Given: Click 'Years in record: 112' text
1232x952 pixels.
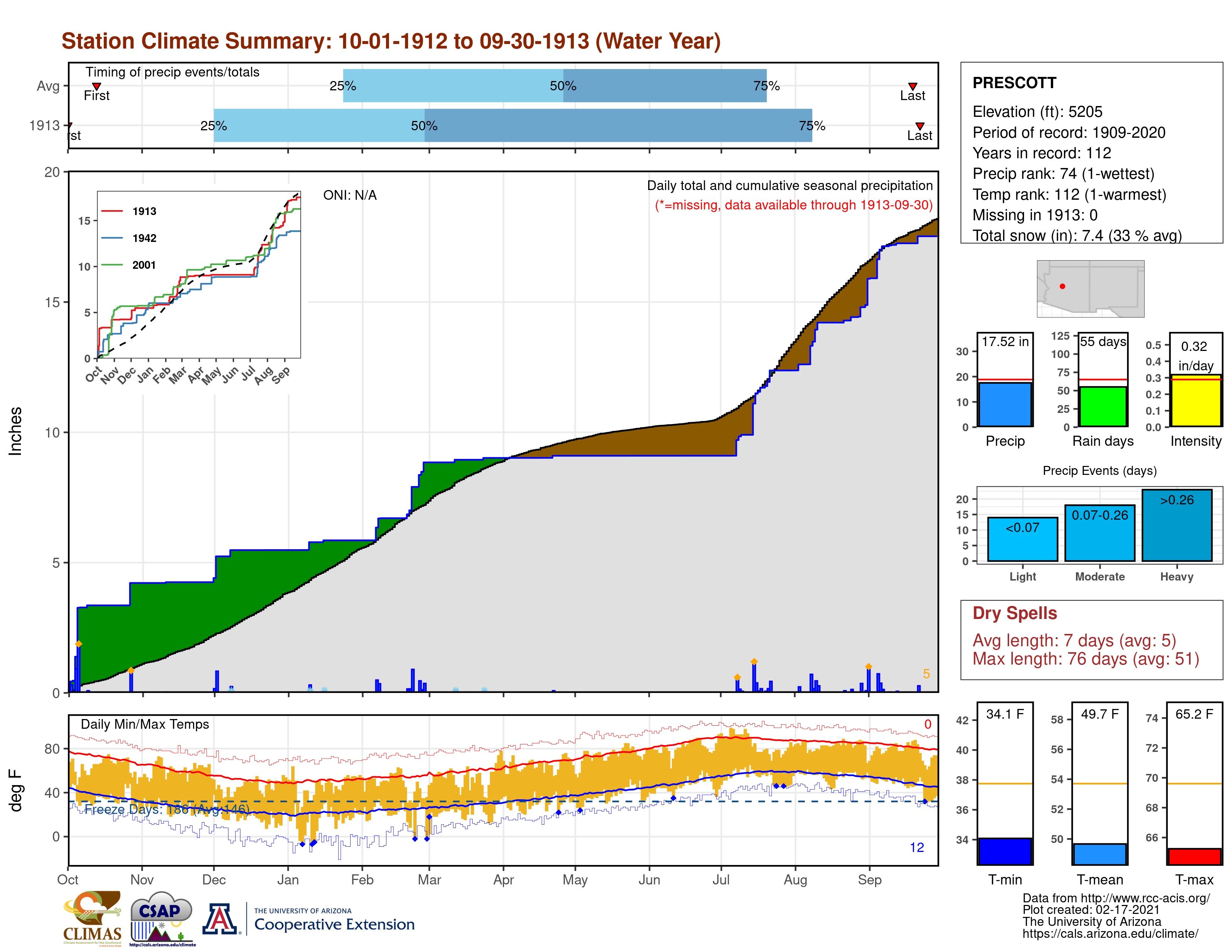Looking at the screenshot, I should point(1041,153).
